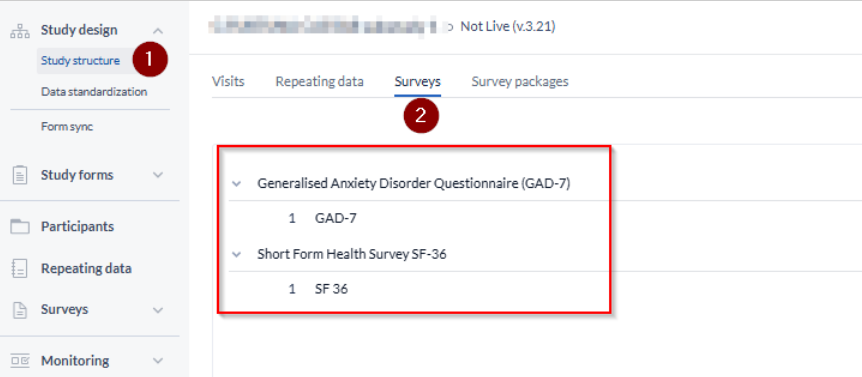Click the Study design hierarchy icon
862x377 pixels.
[x=20, y=31]
